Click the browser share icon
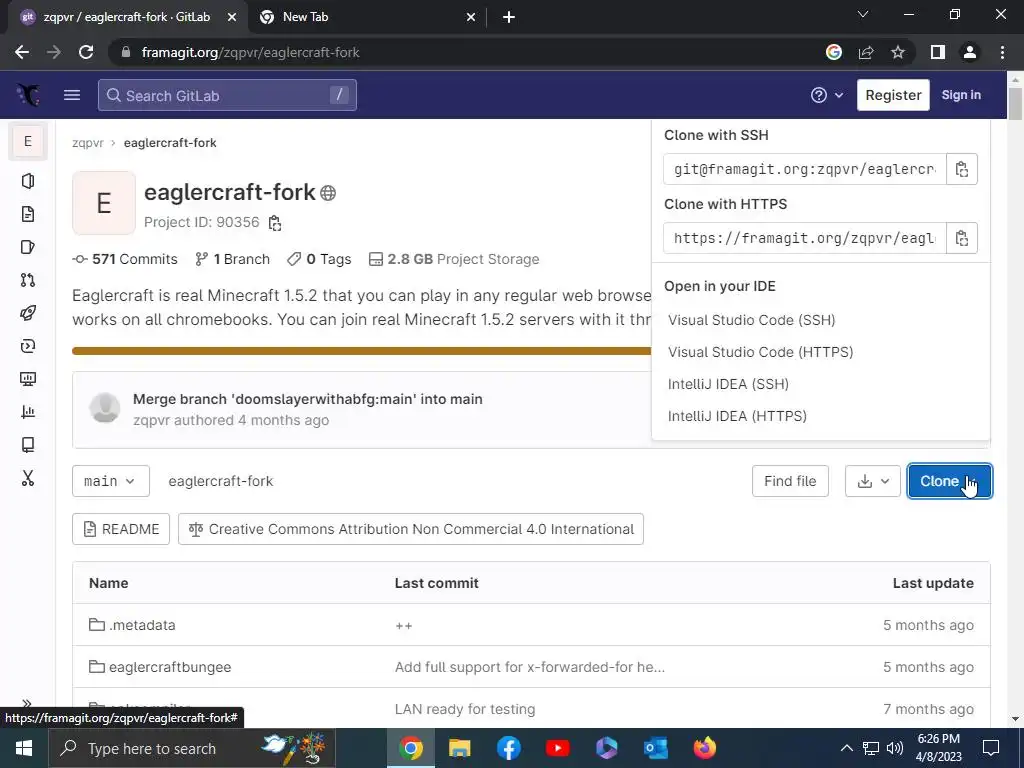 pos(866,52)
